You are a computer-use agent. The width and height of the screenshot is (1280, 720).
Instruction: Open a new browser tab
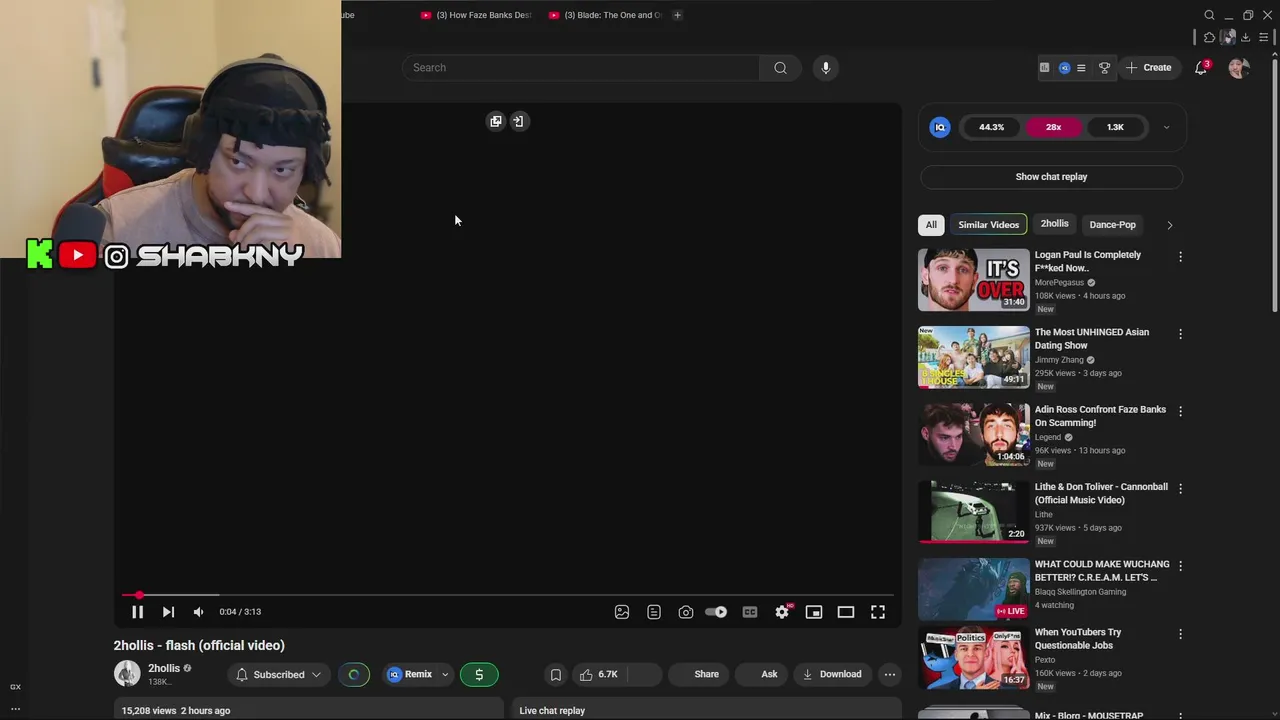677,15
